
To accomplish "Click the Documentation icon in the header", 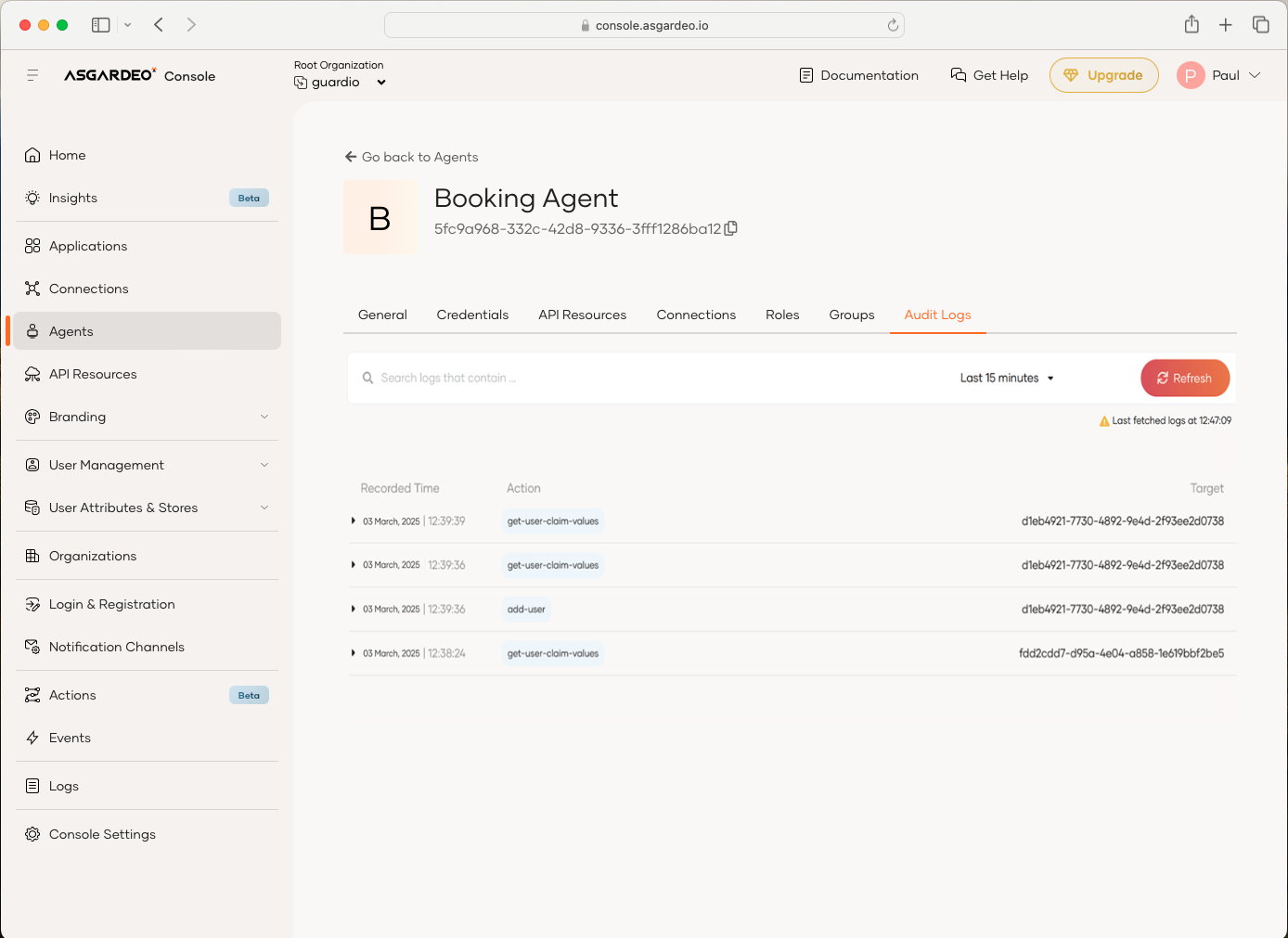I will 806,75.
